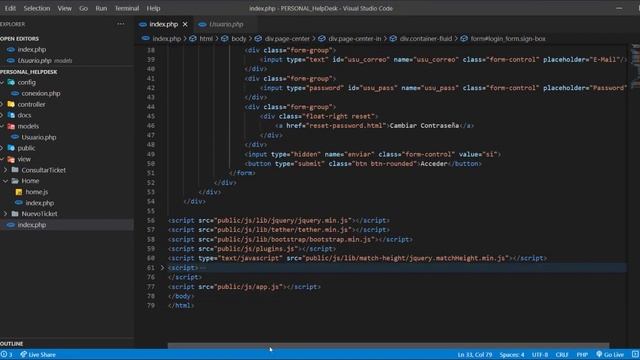Change indentation Spaces: 4

512,355
